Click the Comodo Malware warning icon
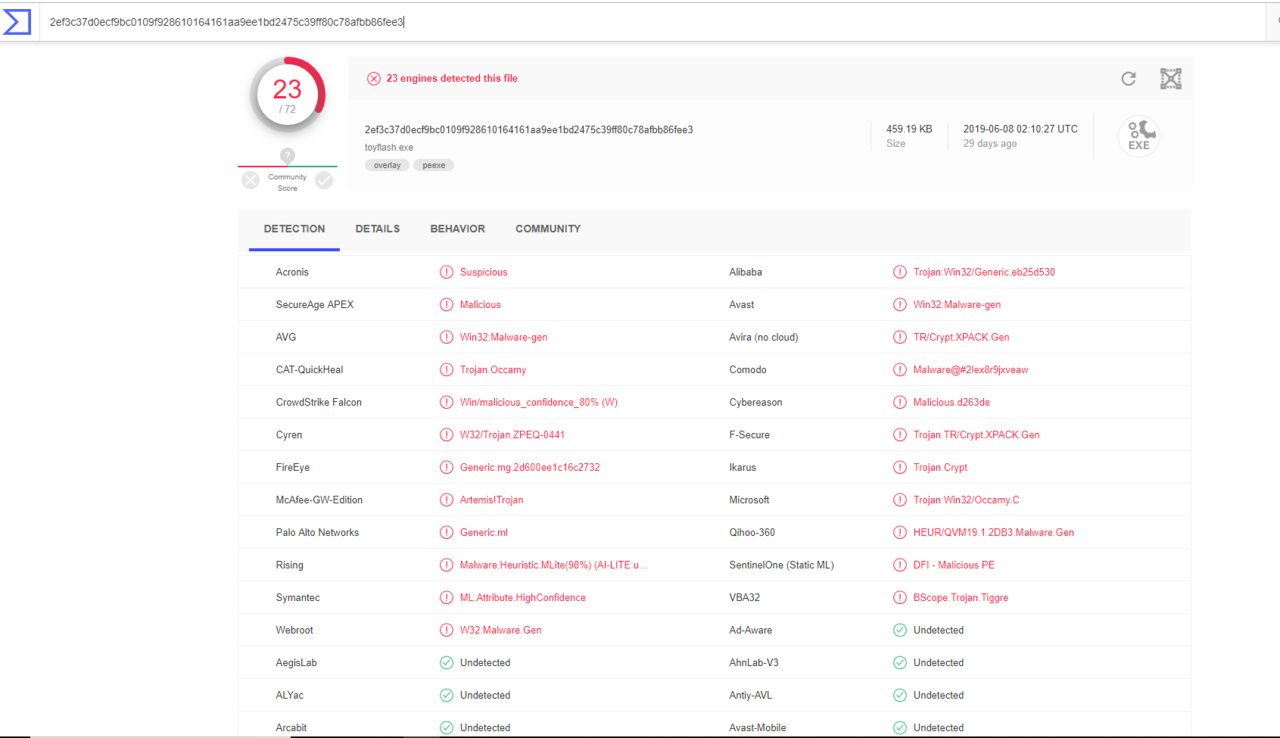This screenshot has width=1280, height=738. (x=899, y=370)
